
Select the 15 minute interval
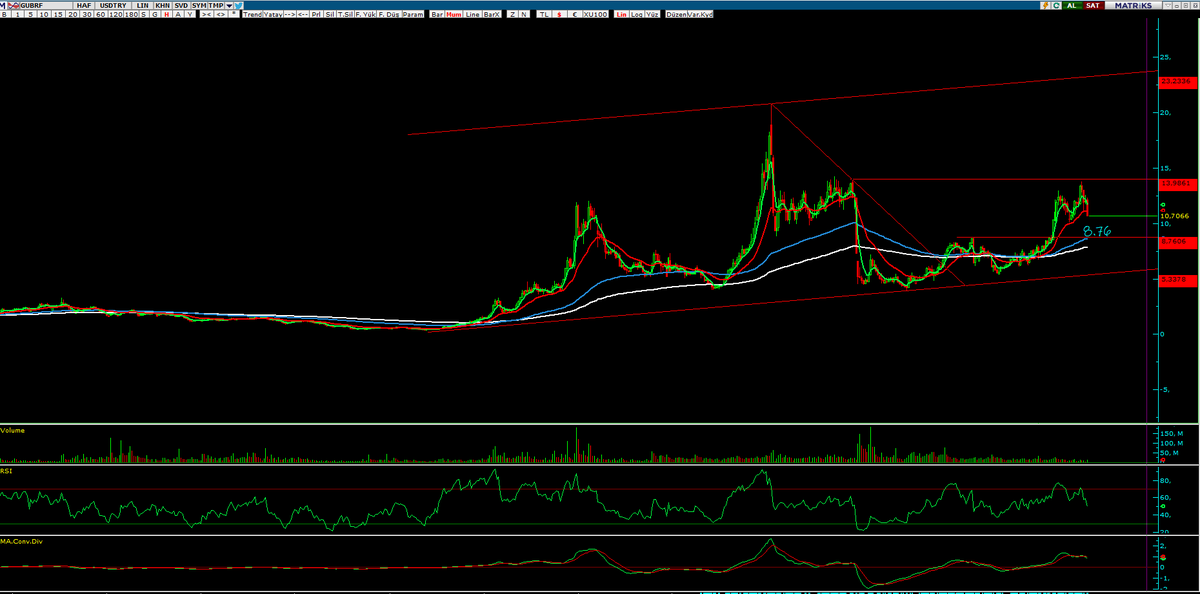pos(58,15)
